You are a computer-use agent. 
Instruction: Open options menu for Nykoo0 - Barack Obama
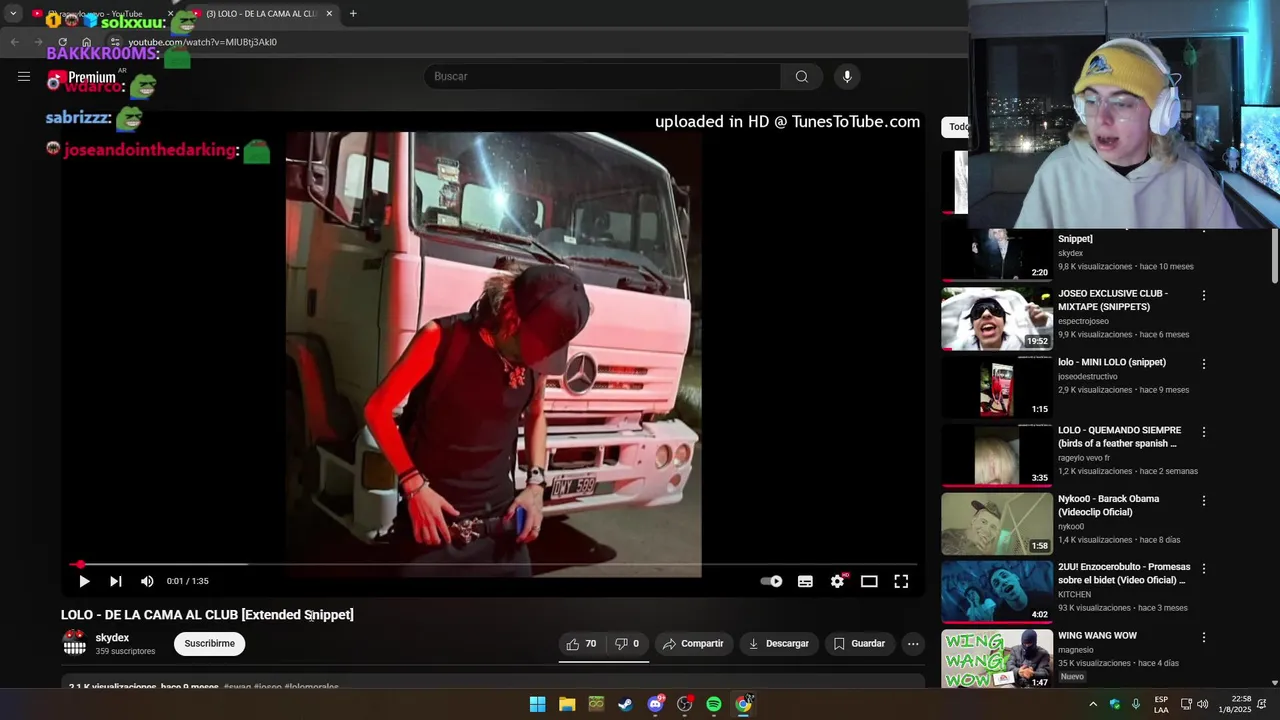(1204, 500)
